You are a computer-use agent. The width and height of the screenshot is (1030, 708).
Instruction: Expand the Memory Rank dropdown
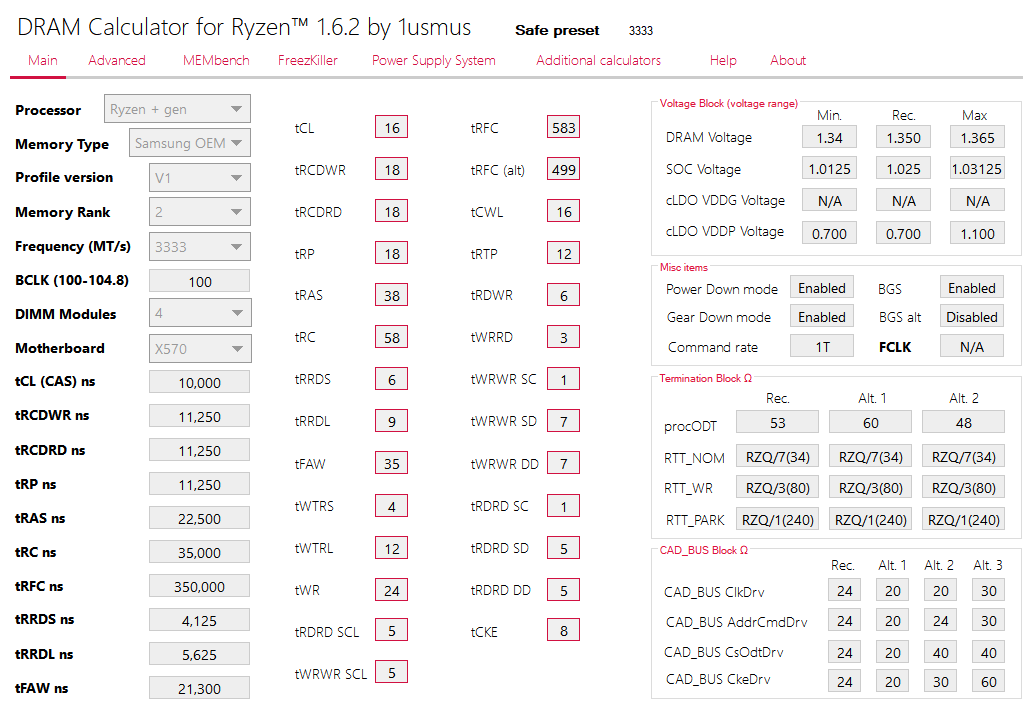click(x=200, y=212)
